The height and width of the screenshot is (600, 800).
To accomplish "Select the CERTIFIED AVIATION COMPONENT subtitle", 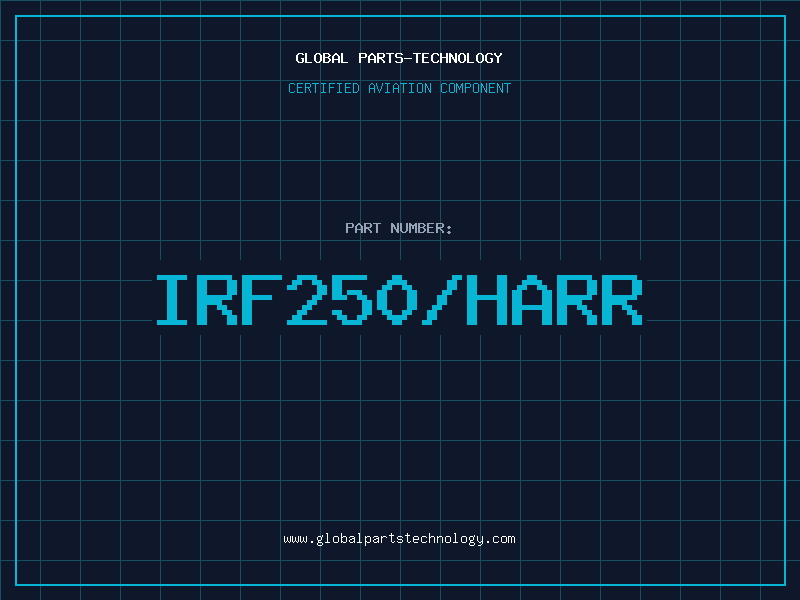I will 399,88.
